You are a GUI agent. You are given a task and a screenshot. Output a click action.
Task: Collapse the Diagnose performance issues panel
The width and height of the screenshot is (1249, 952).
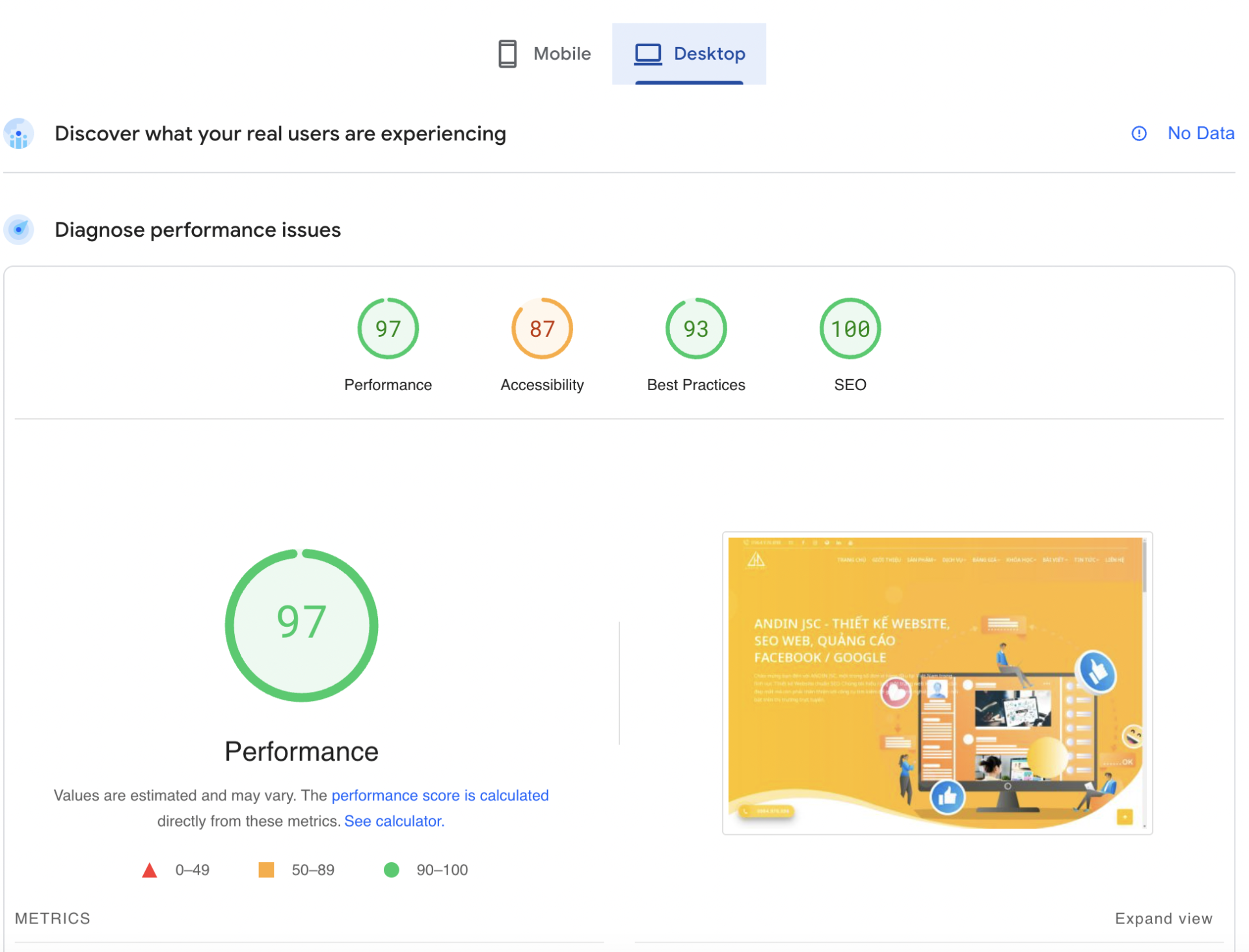(197, 229)
